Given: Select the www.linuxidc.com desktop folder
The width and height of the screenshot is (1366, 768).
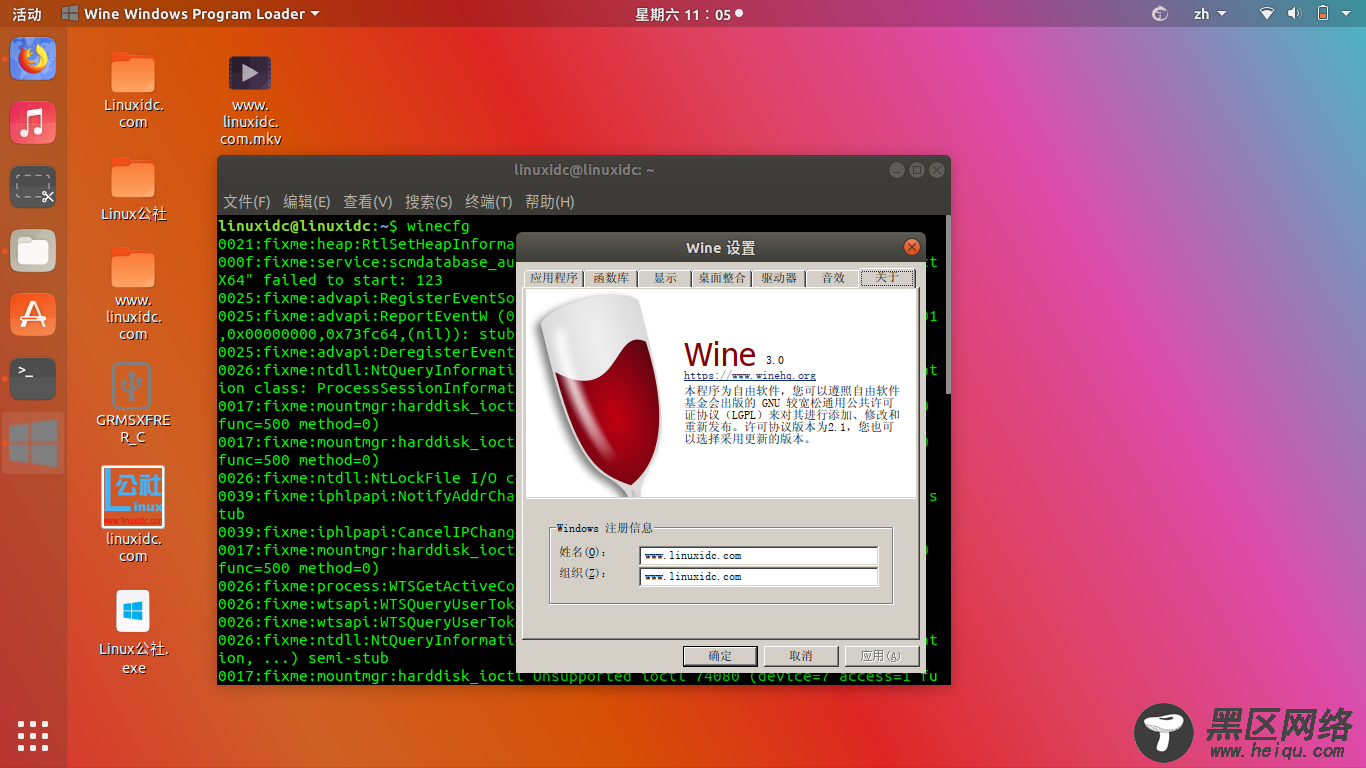Looking at the screenshot, I should point(133,295).
